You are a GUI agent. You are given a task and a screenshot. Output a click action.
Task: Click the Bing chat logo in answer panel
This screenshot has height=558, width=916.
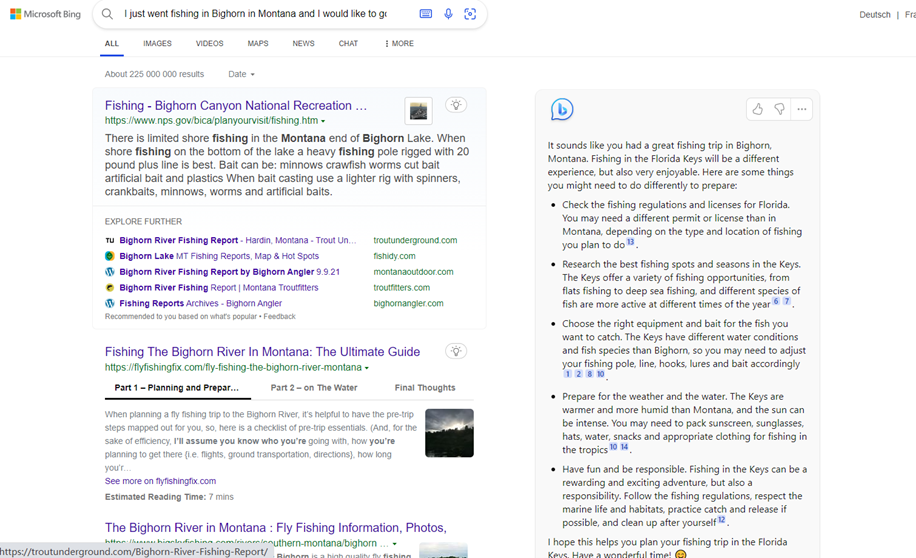click(x=562, y=109)
